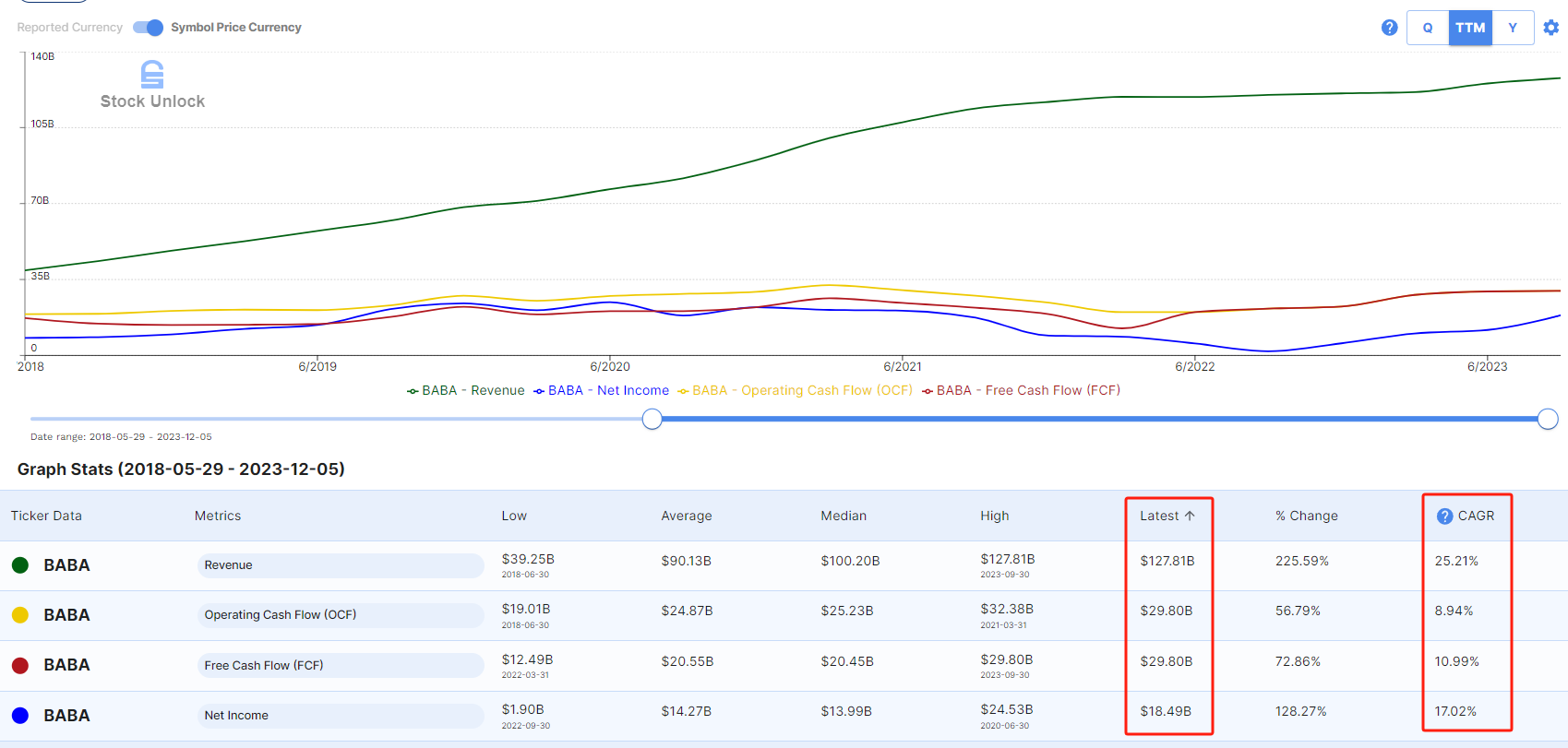Click BABA ticker in Revenue row
The height and width of the screenshot is (748, 1568).
tap(66, 565)
